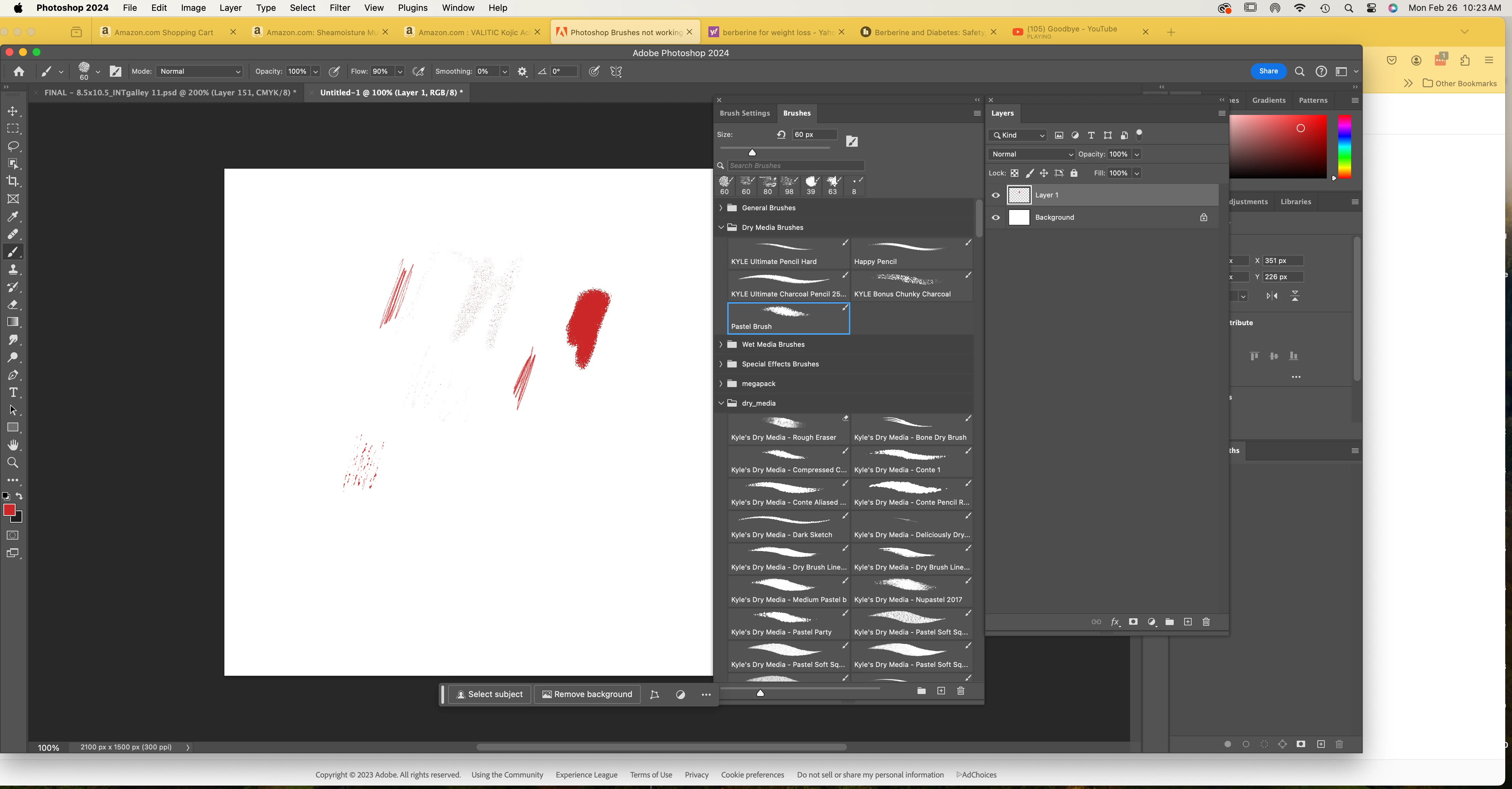
Task: Expand Wet Media Brushes folder
Action: 721,344
